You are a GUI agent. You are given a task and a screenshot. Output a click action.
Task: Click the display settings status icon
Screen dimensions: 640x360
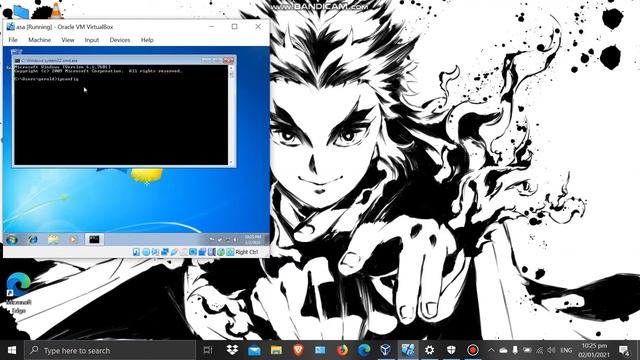pyautogui.click(x=193, y=252)
